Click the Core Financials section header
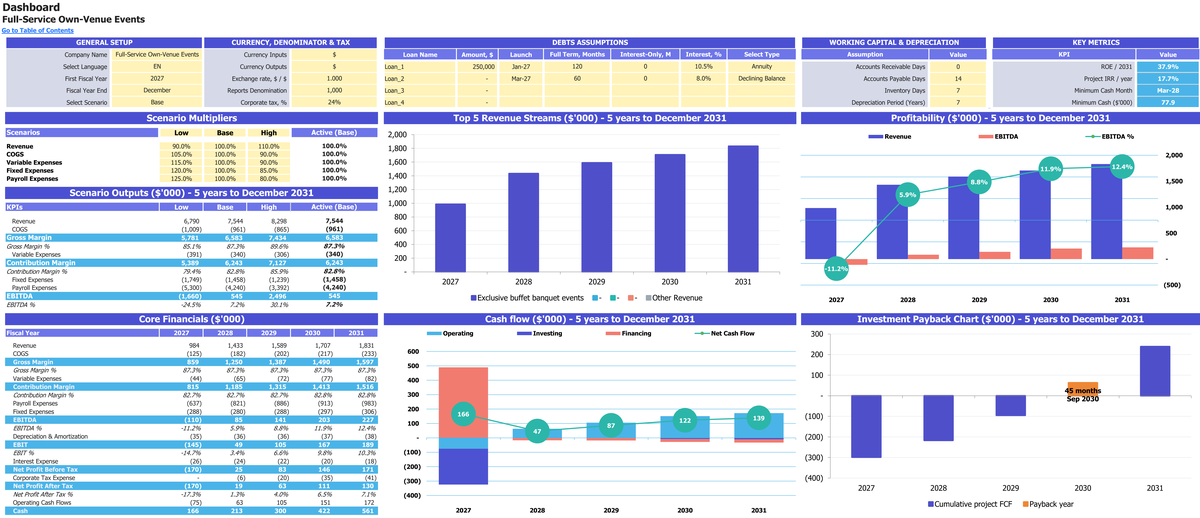This screenshot has height=518, width=1200. [x=191, y=319]
